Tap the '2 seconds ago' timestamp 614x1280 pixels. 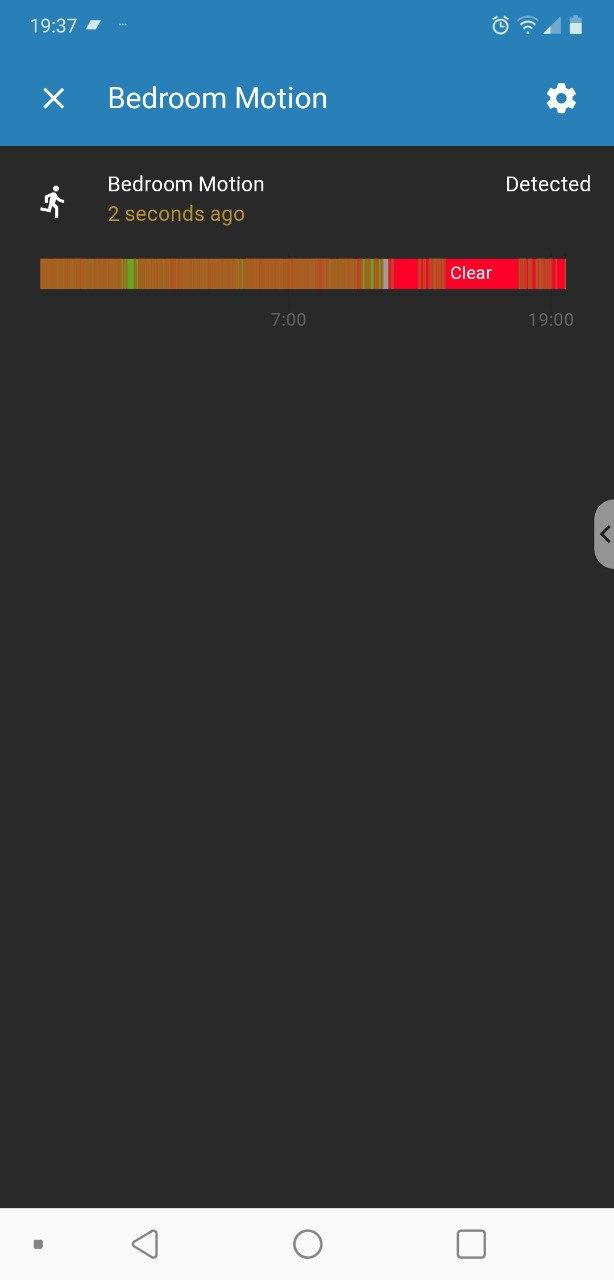[176, 214]
